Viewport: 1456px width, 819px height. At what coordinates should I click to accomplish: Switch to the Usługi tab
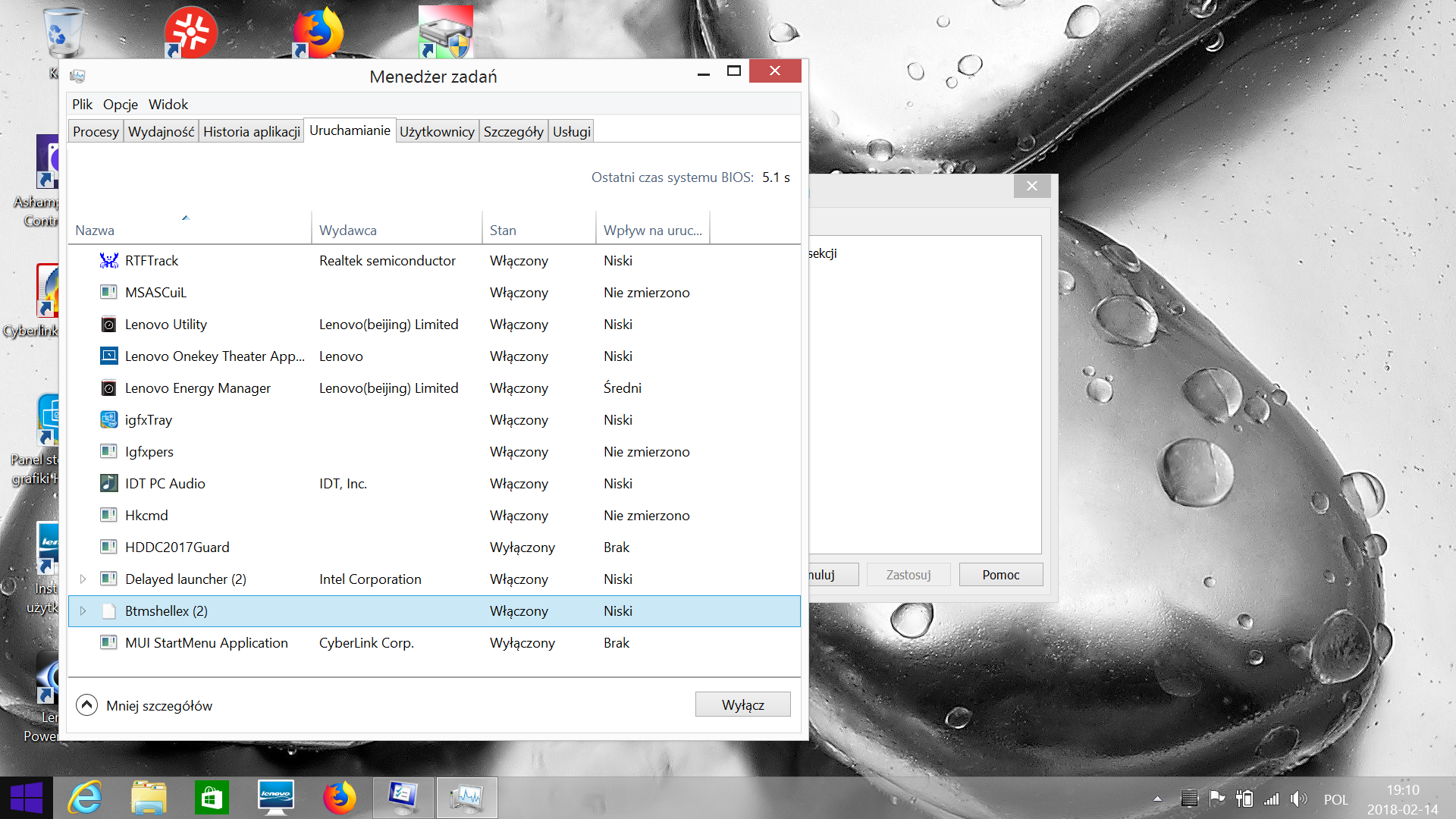coord(571,131)
